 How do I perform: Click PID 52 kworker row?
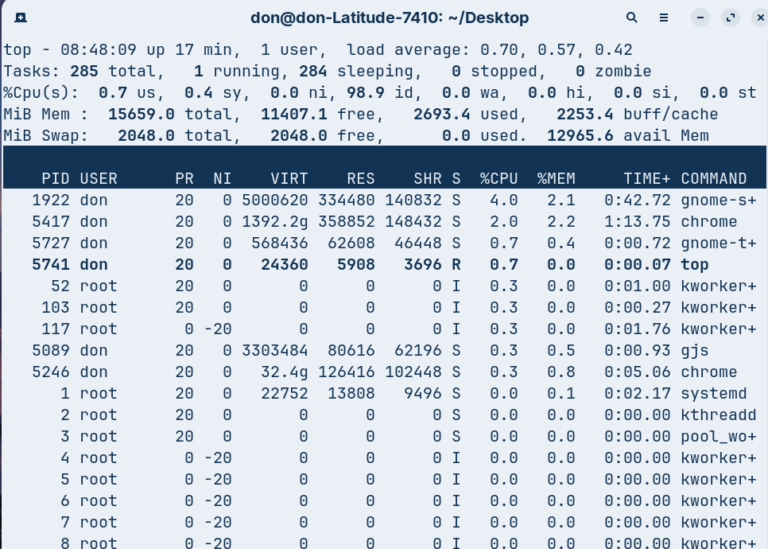coord(60,286)
